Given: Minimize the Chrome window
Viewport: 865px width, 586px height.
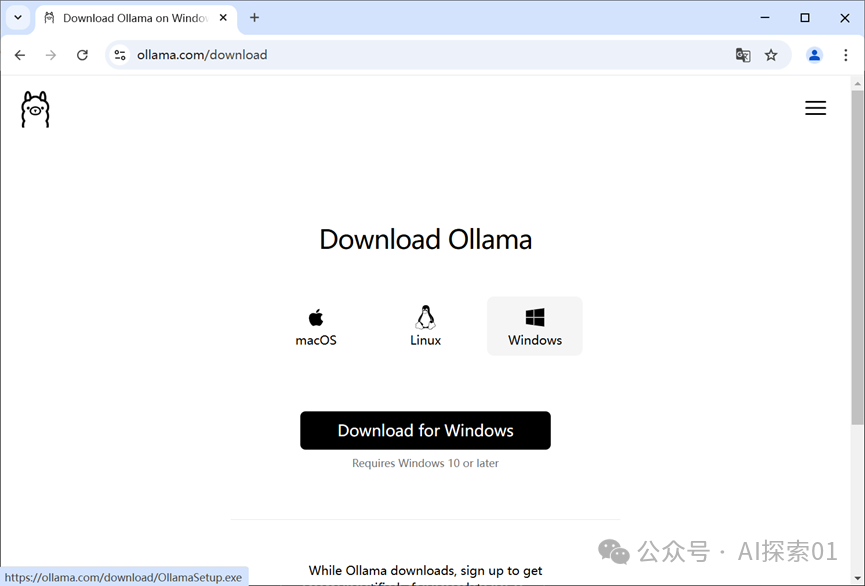Looking at the screenshot, I should pyautogui.click(x=765, y=18).
